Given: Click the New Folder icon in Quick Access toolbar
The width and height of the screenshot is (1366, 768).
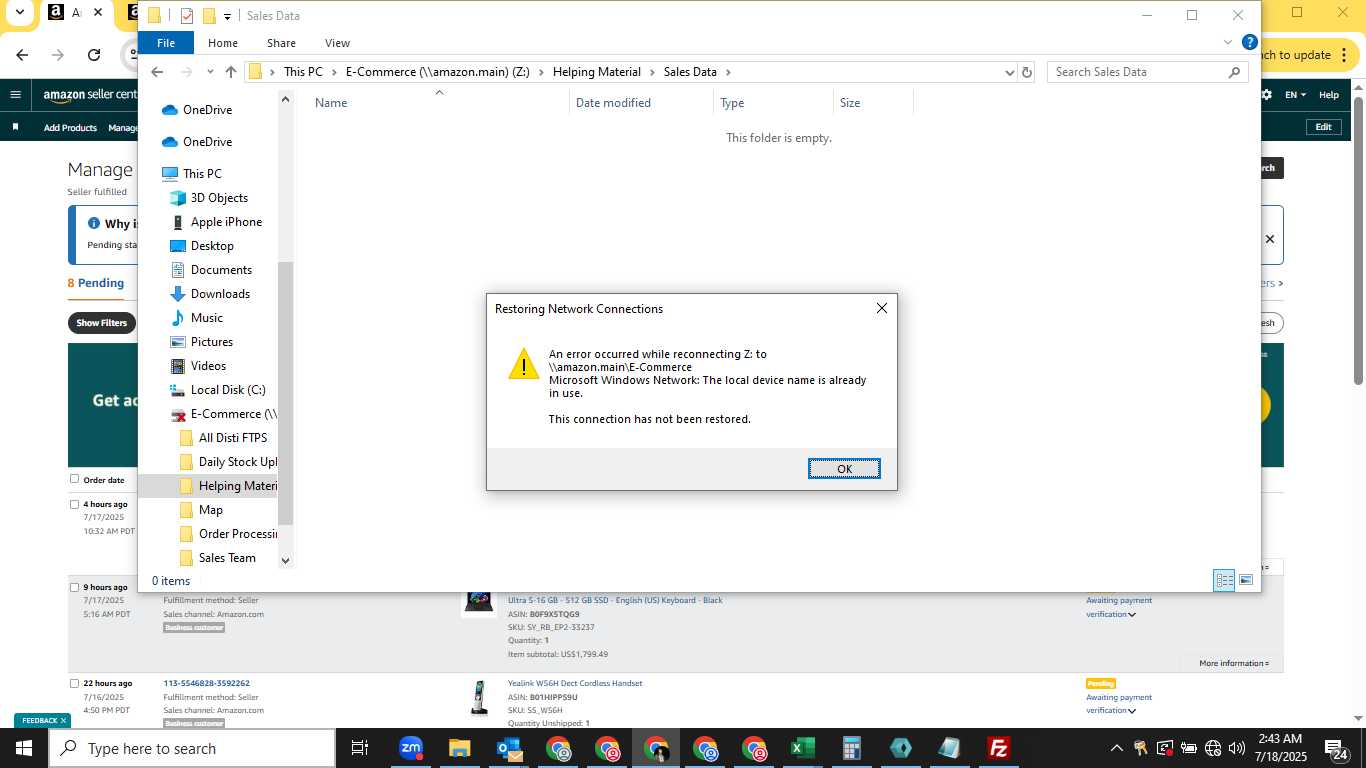Looking at the screenshot, I should [209, 16].
